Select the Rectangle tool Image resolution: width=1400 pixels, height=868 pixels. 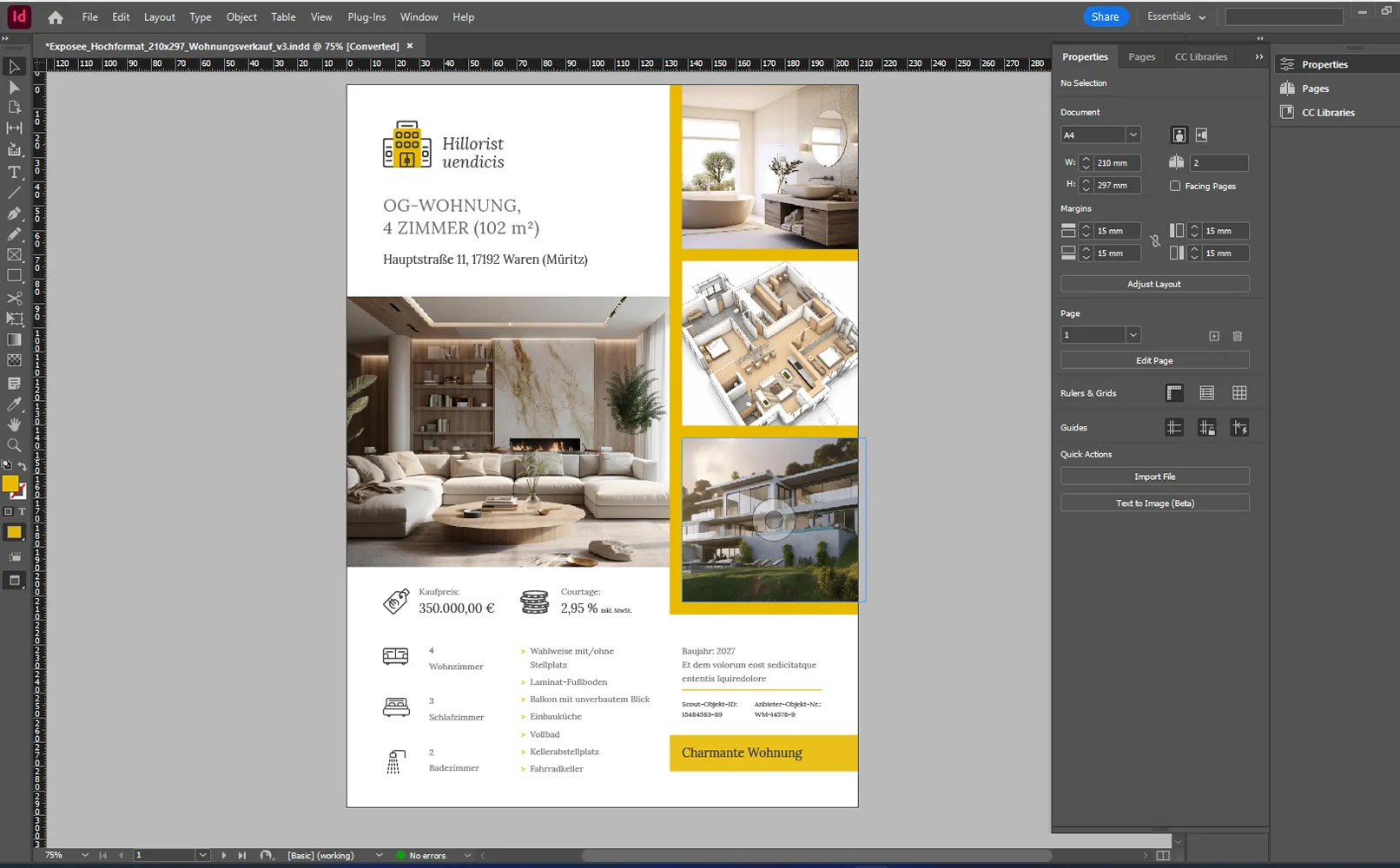pos(14,276)
